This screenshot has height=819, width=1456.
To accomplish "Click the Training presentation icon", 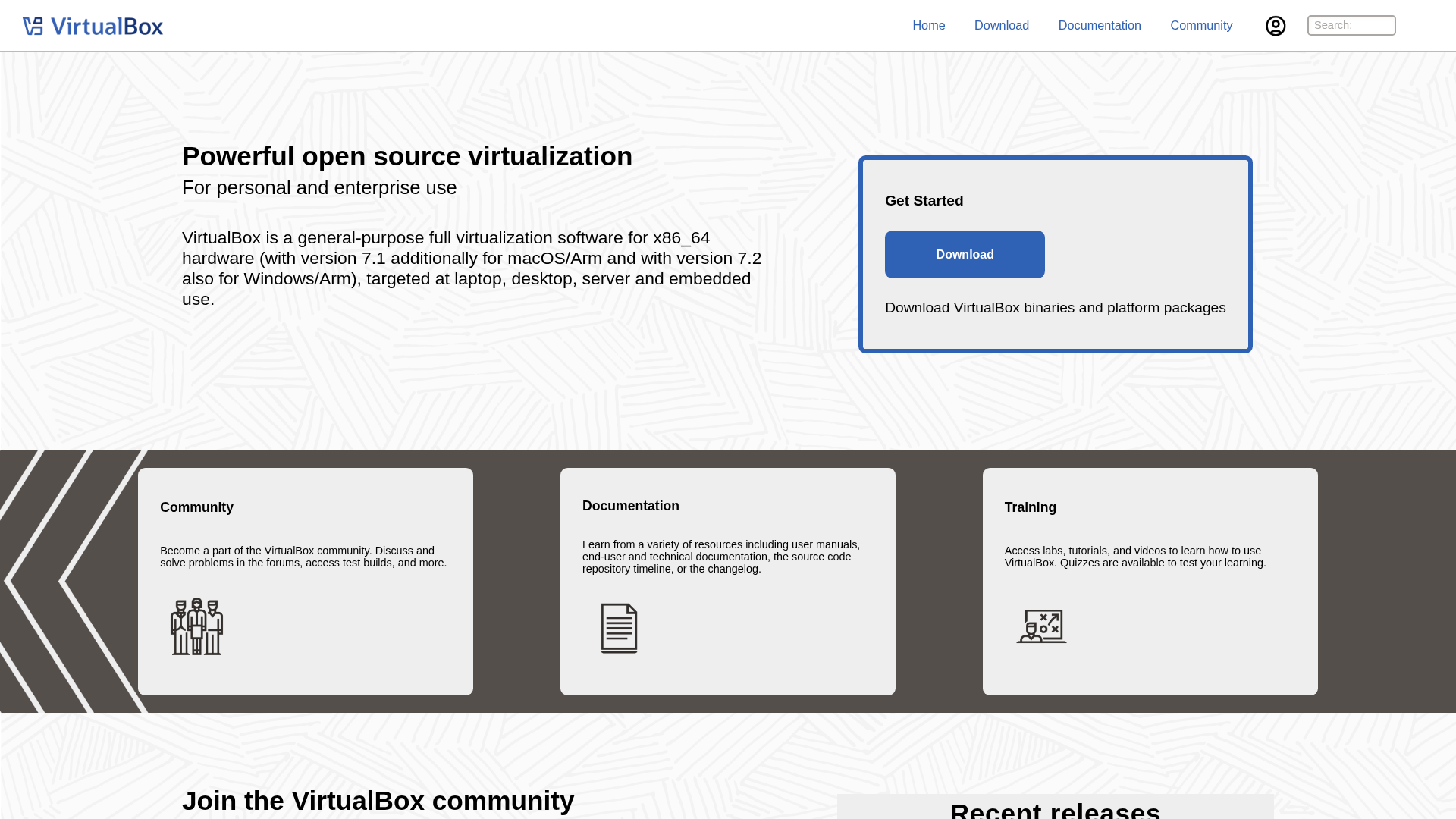I will pos(1040,626).
